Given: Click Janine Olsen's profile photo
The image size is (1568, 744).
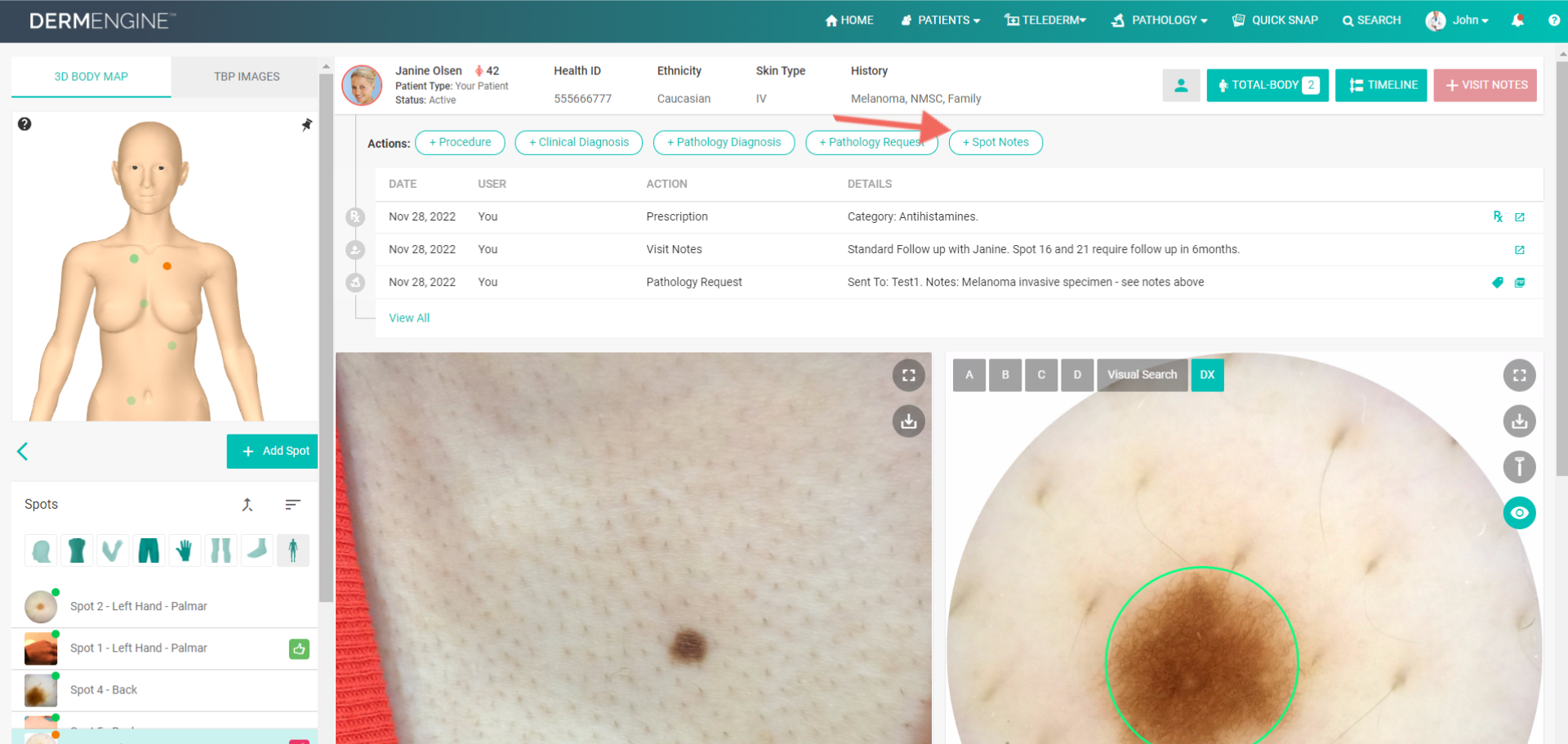Looking at the screenshot, I should click(362, 85).
